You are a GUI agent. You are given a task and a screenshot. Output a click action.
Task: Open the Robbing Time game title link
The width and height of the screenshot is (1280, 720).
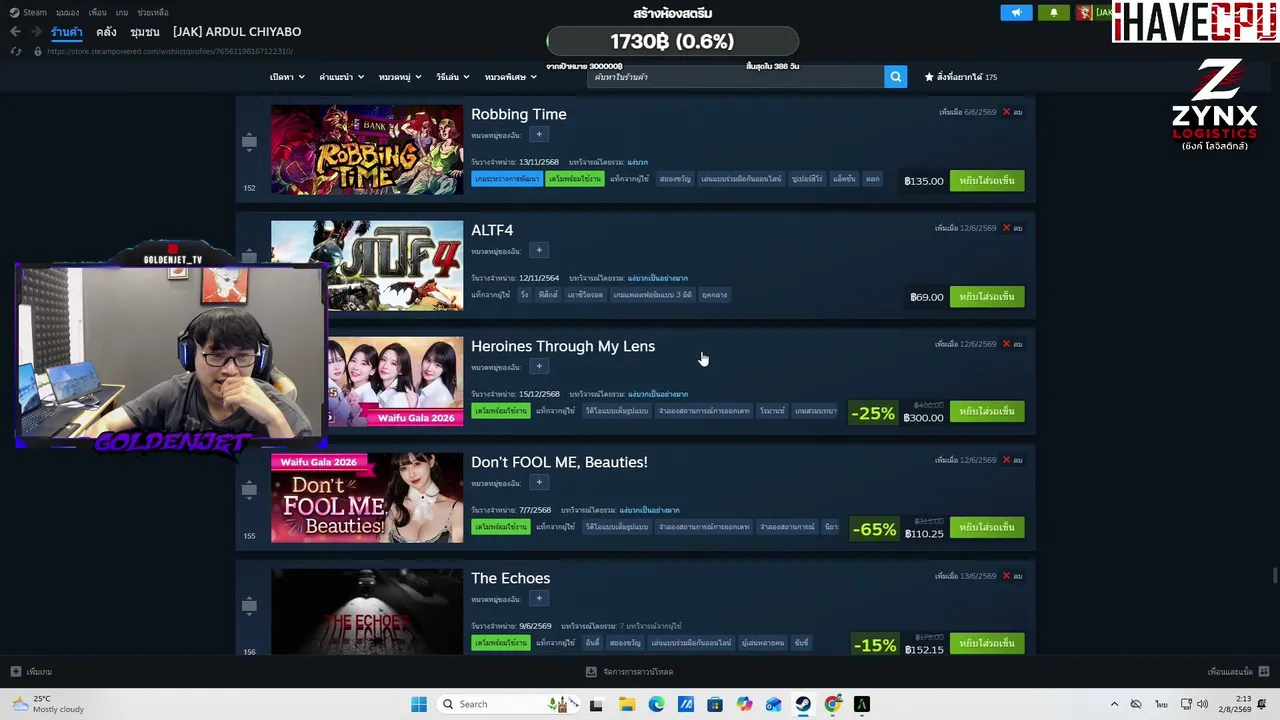519,114
